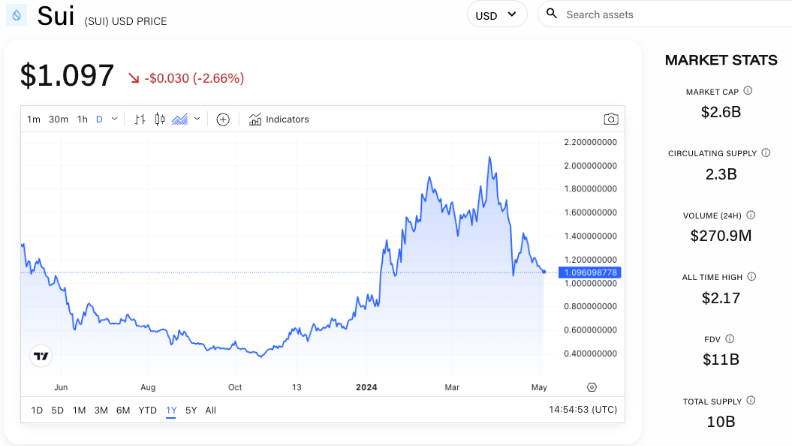Image resolution: width=792 pixels, height=446 pixels.
Task: Click the $2.17 all time high value
Action: pos(721,298)
